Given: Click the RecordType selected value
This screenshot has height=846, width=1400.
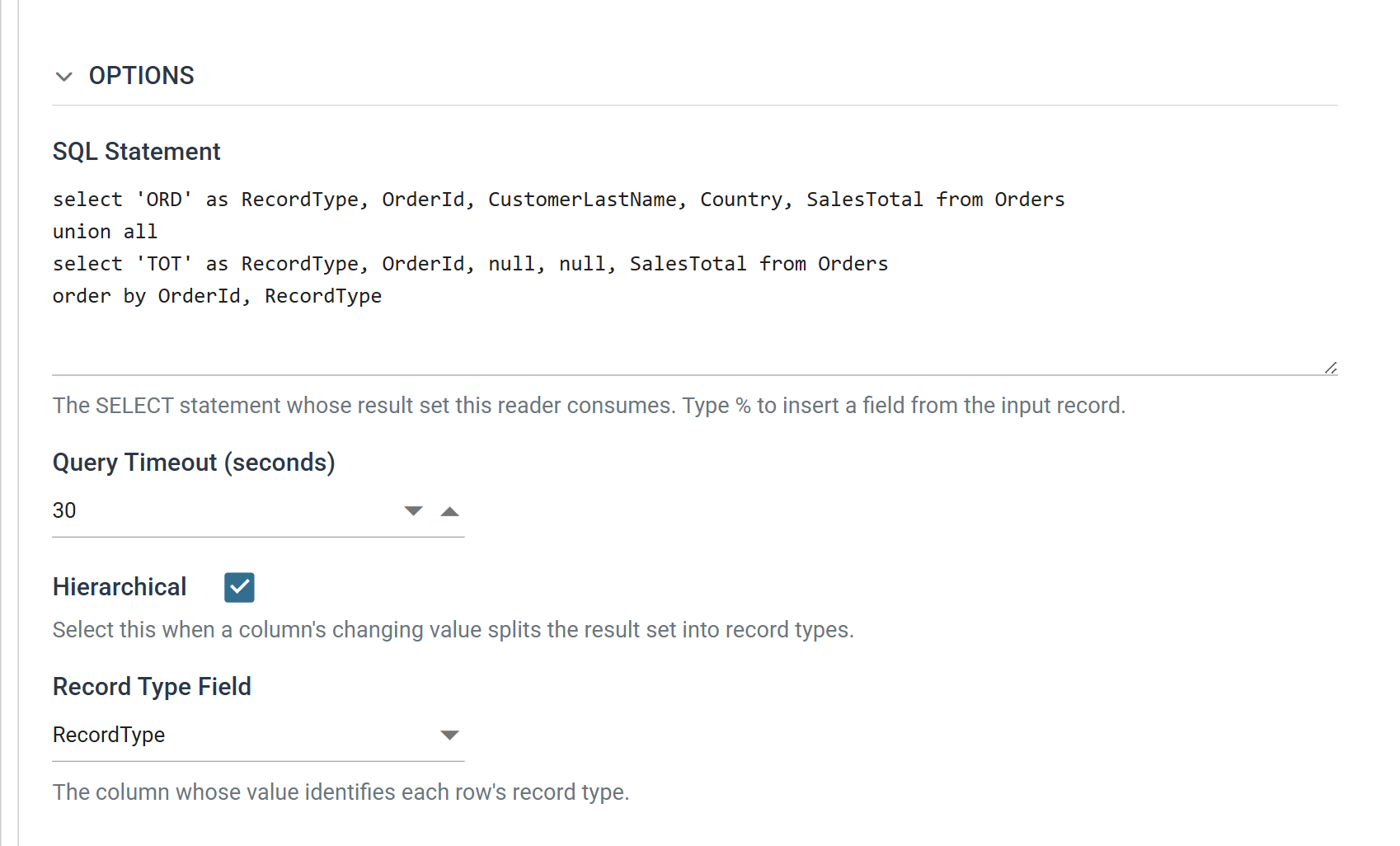Looking at the screenshot, I should click(109, 735).
